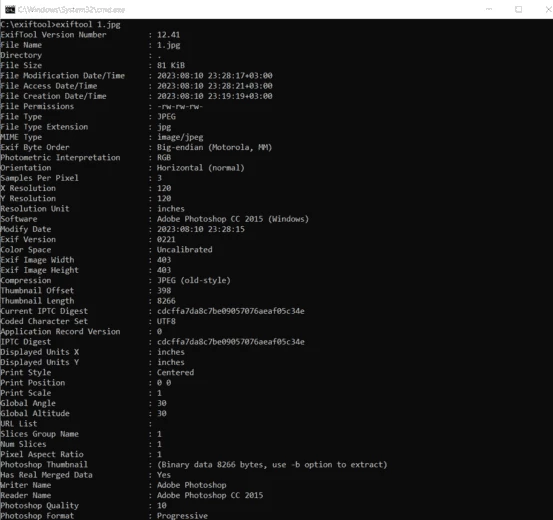Screen dimensions: 553x520
Task: Click the Thumbnail Length value 8266
Action: click(166, 301)
